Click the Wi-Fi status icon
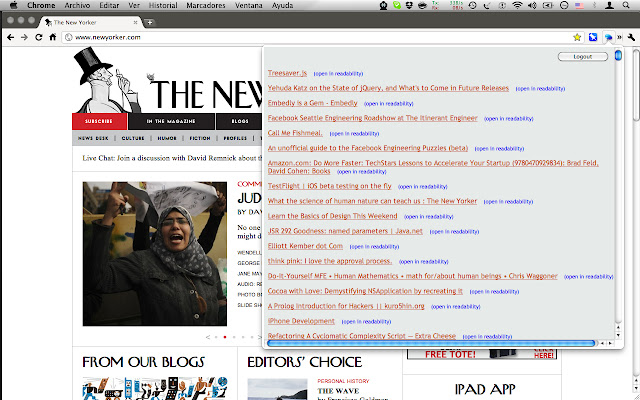Viewport: 640px width, 400px height. (x=518, y=5)
